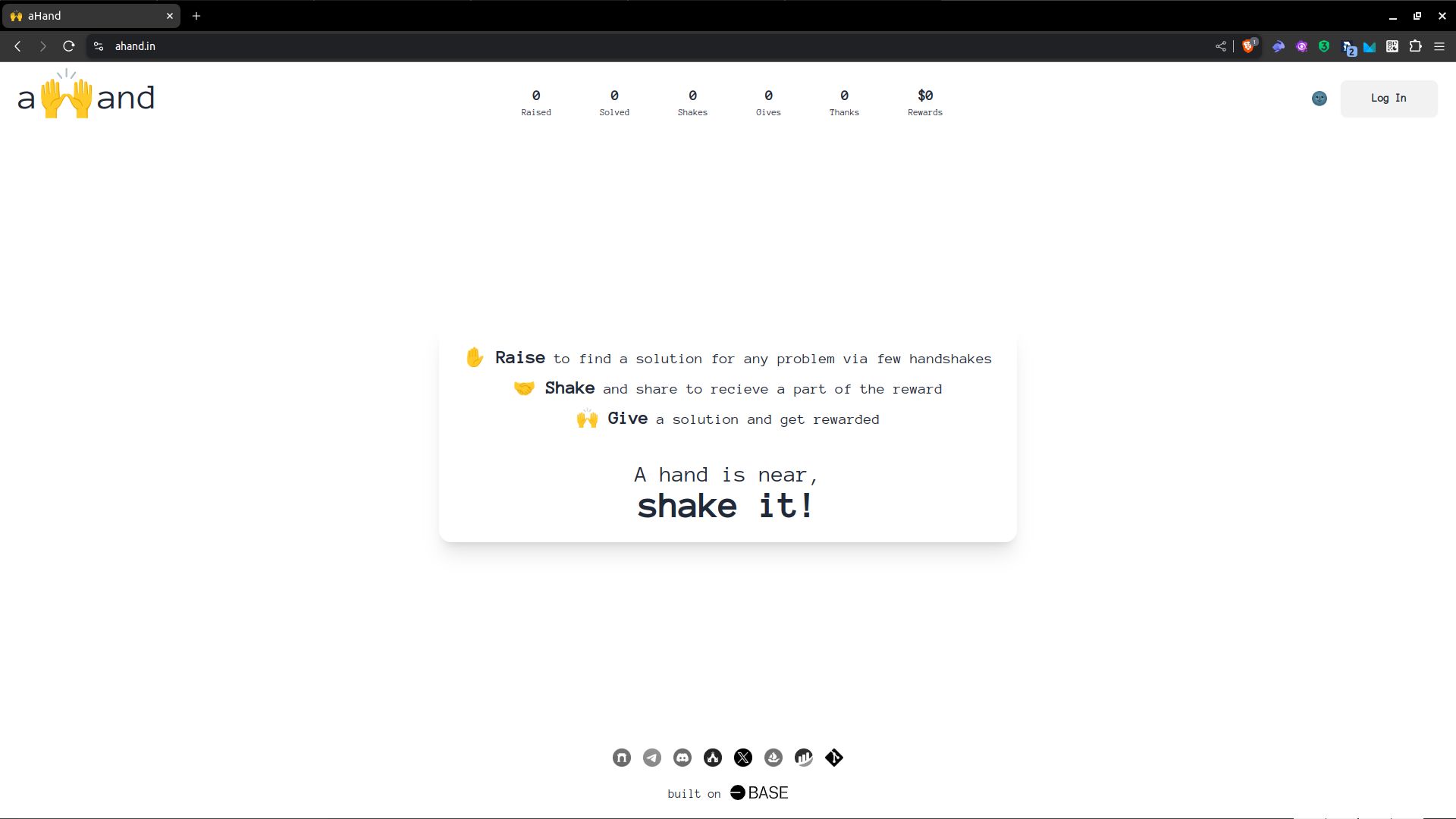Click the browser address bar field
This screenshot has height=819, width=1456.
click(x=135, y=46)
